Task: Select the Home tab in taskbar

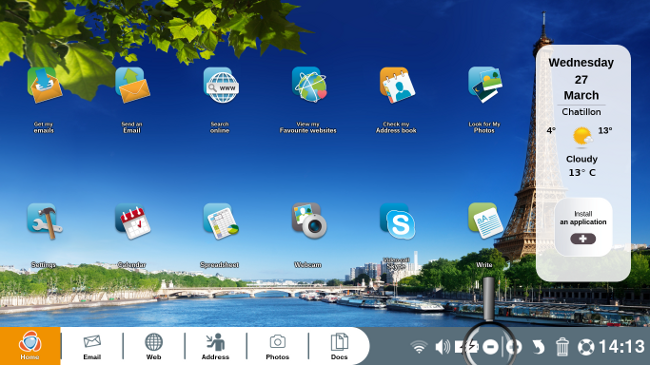Action: [x=30, y=346]
